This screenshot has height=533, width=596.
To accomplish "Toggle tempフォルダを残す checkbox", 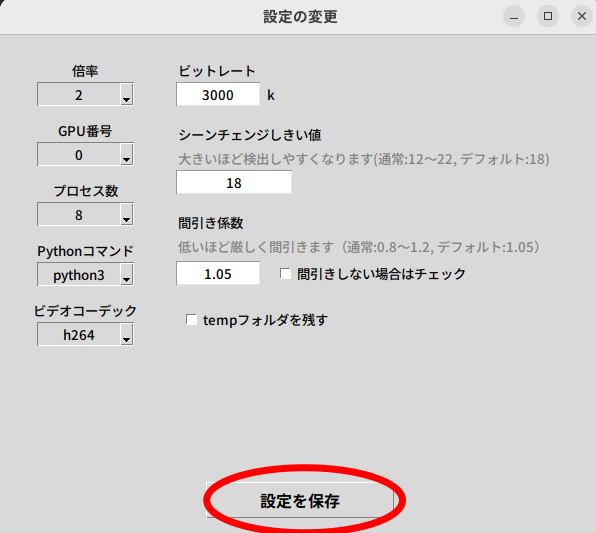I will [x=191, y=320].
